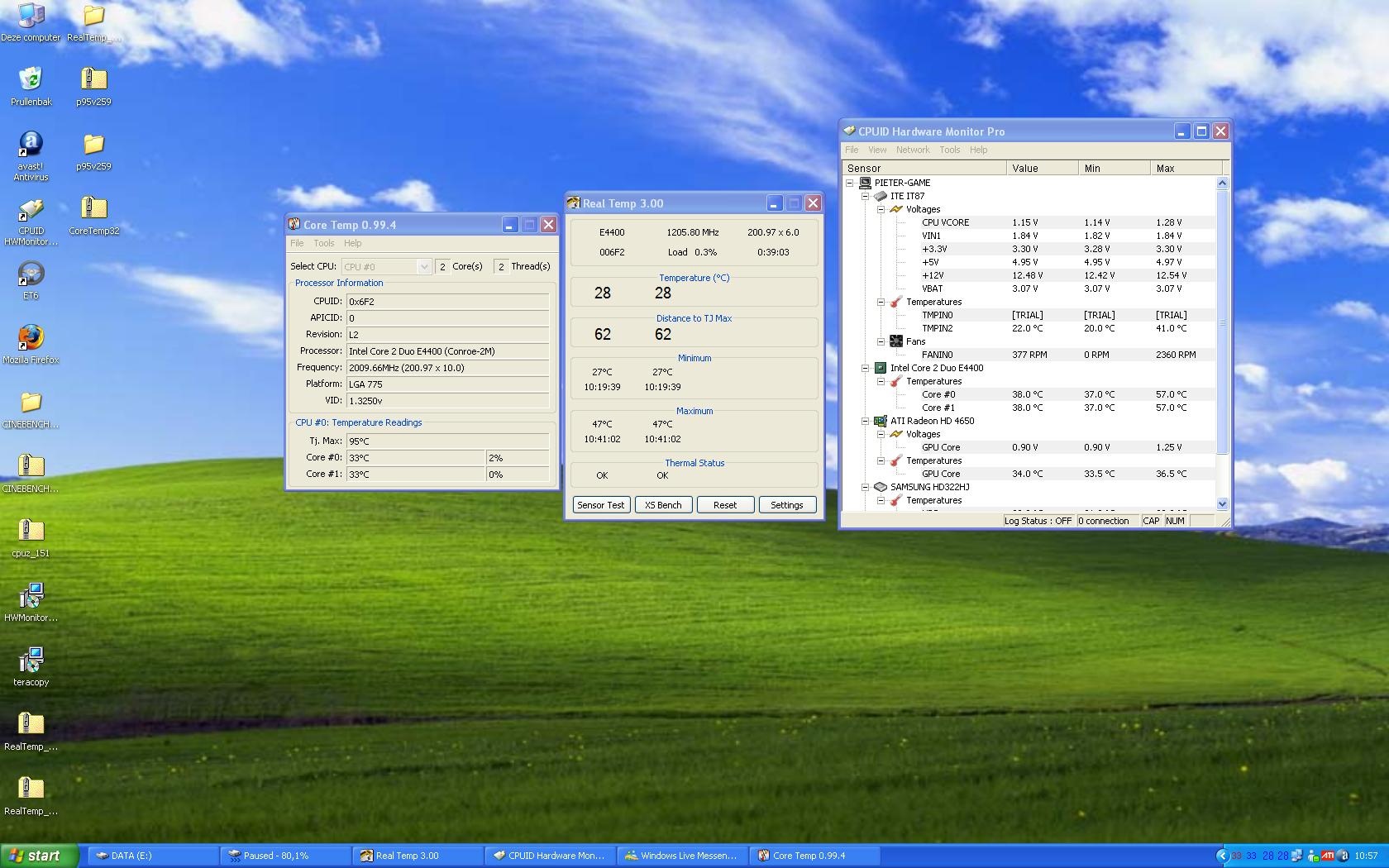
Task: Collapse the ITE IT87 tree node
Action: pyautogui.click(x=865, y=196)
